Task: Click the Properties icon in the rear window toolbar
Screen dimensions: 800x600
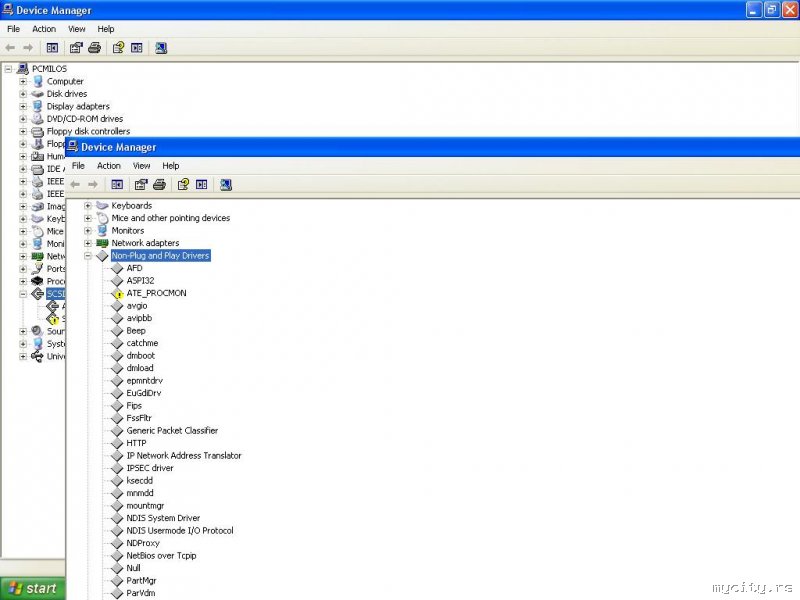Action: (76, 48)
